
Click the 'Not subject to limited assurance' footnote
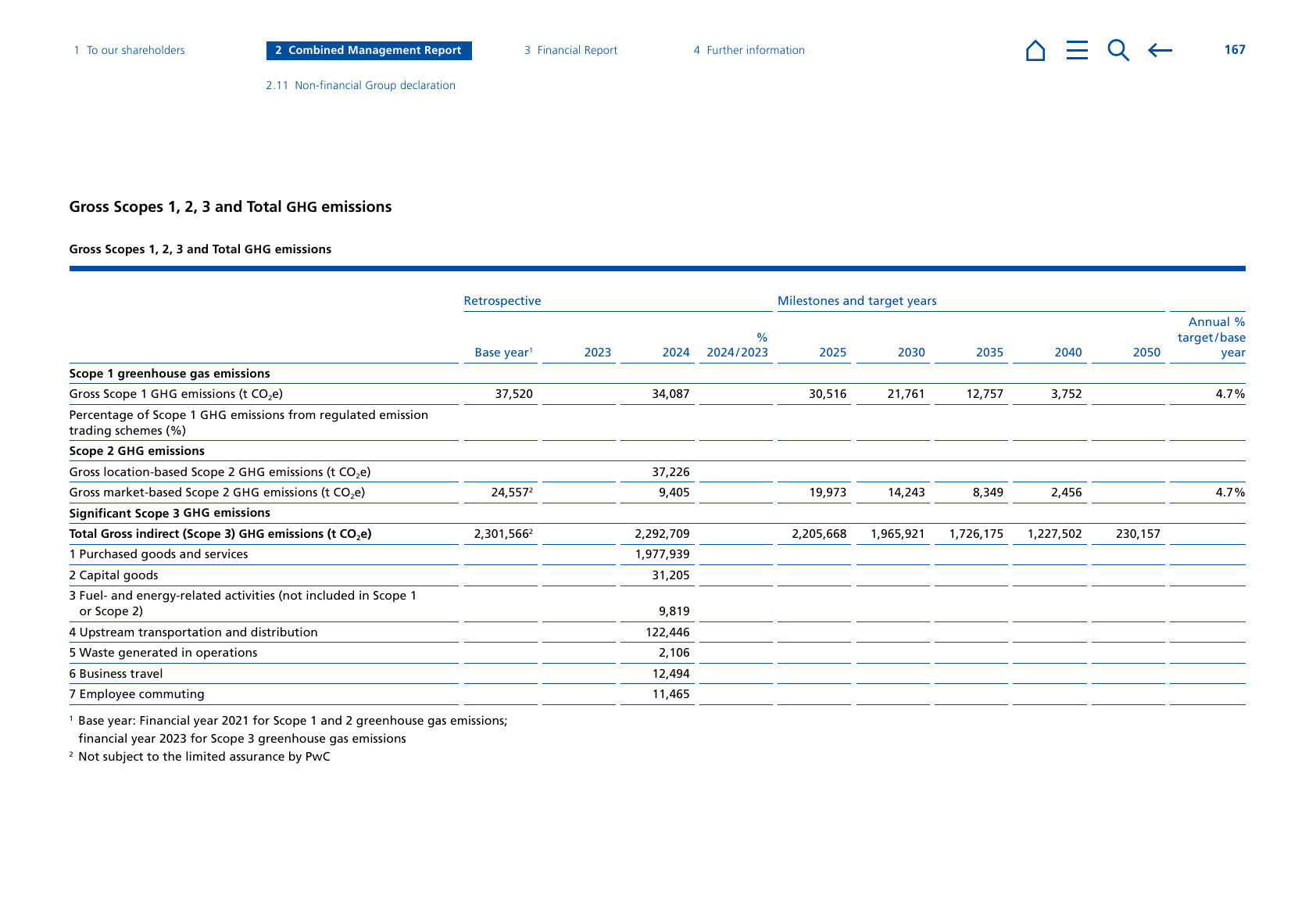(199, 757)
